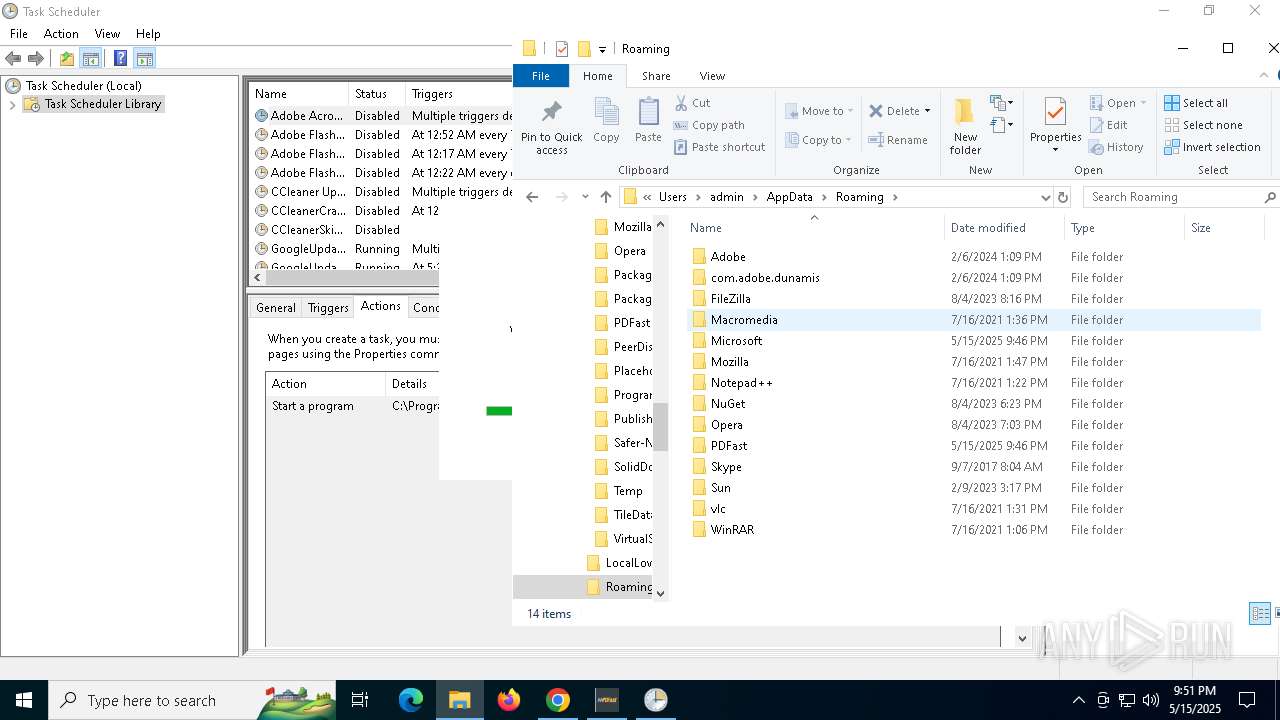Open File tab in Explorer

pos(541,76)
